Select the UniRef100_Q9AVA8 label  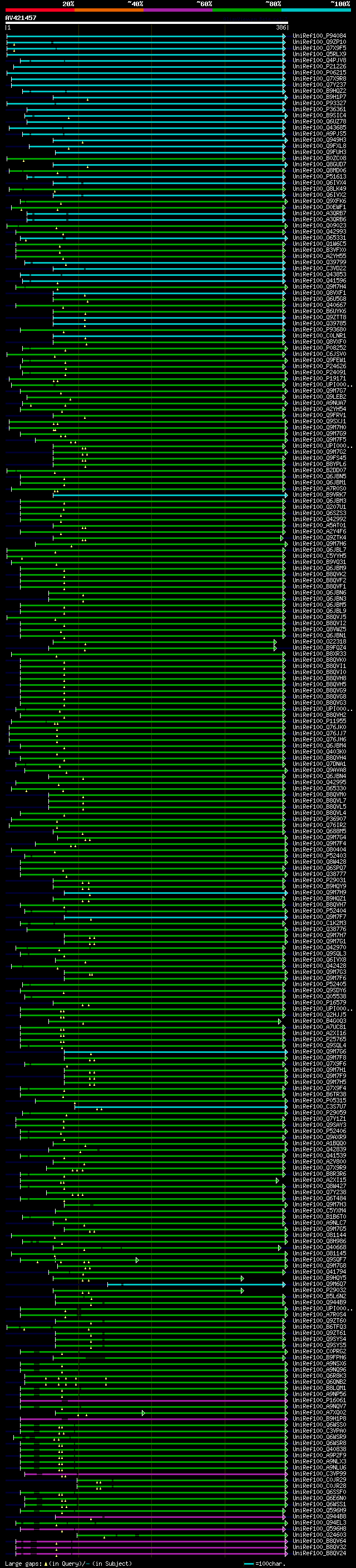tap(319, 770)
